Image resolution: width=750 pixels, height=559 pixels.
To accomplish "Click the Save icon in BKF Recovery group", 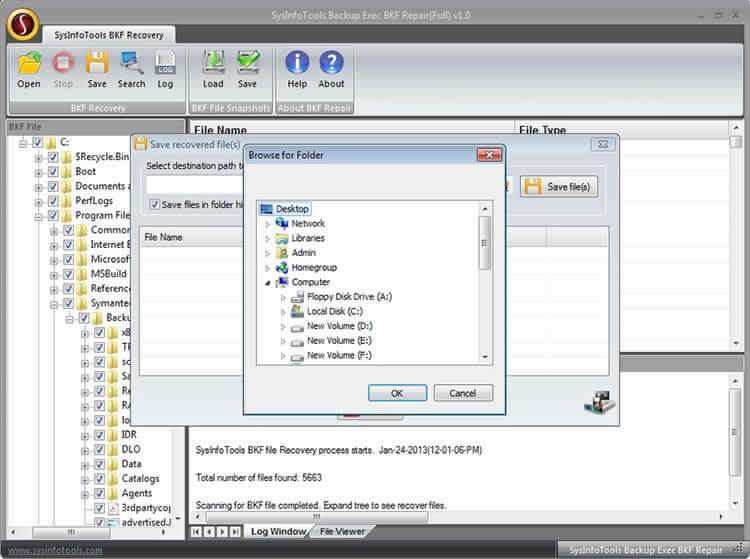I will pyautogui.click(x=97, y=63).
